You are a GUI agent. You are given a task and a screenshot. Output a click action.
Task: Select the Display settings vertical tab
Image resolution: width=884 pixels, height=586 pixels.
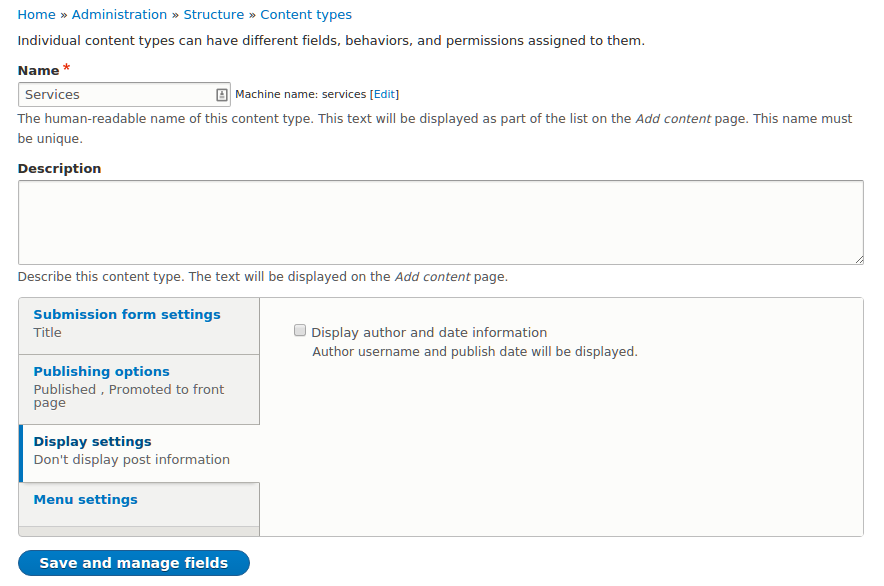pos(93,441)
